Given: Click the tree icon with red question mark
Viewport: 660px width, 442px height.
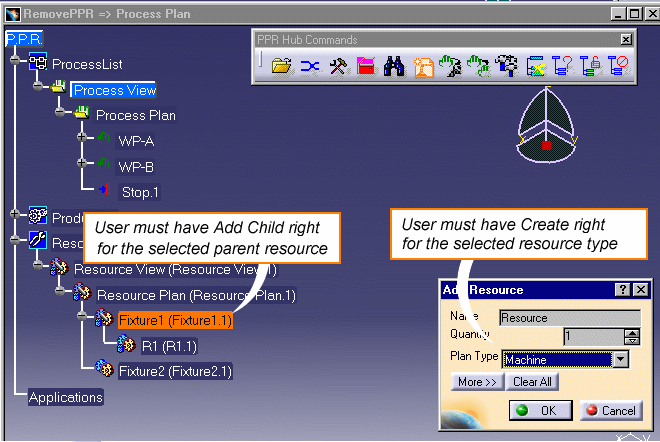Looking at the screenshot, I should [562, 67].
